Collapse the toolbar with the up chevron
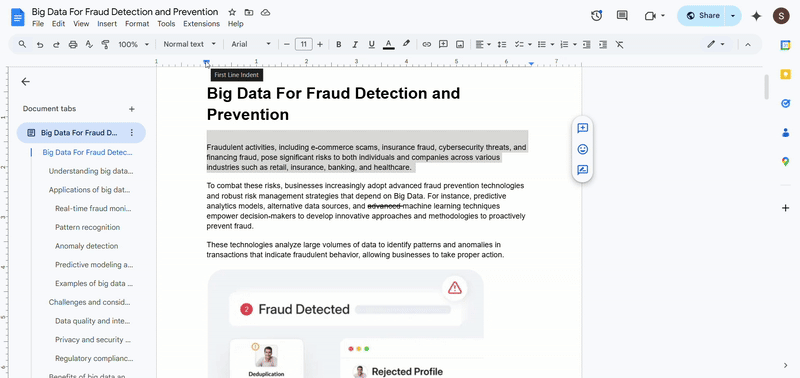 (748, 44)
